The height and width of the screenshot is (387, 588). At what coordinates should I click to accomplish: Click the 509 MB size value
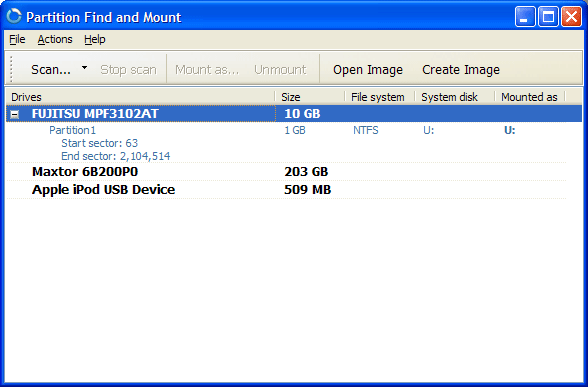pyautogui.click(x=308, y=190)
